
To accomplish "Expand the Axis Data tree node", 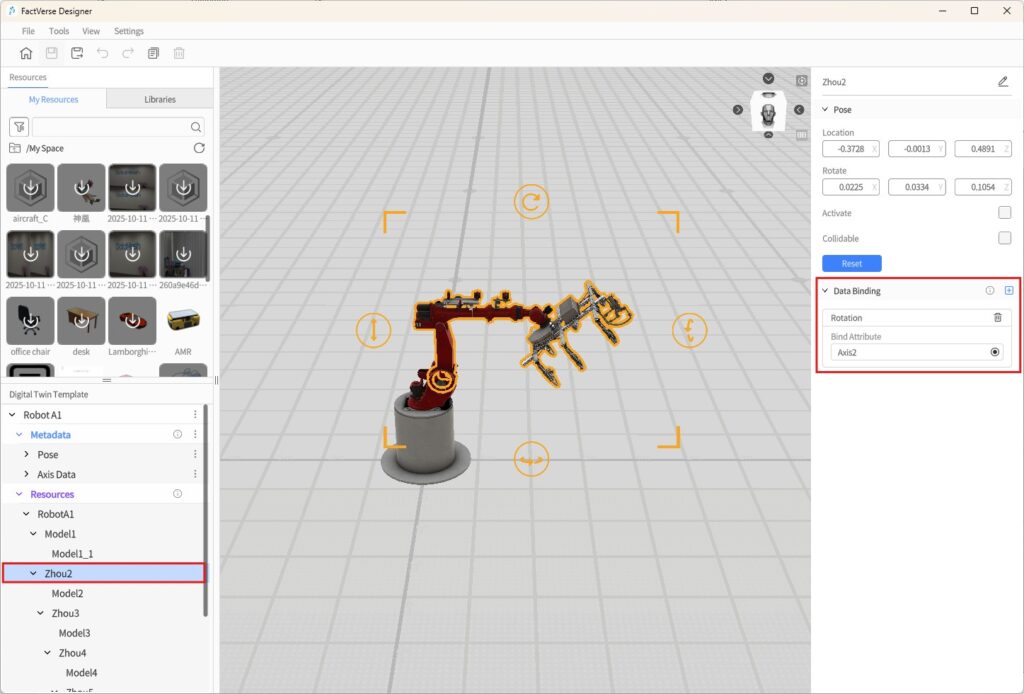I will [26, 474].
